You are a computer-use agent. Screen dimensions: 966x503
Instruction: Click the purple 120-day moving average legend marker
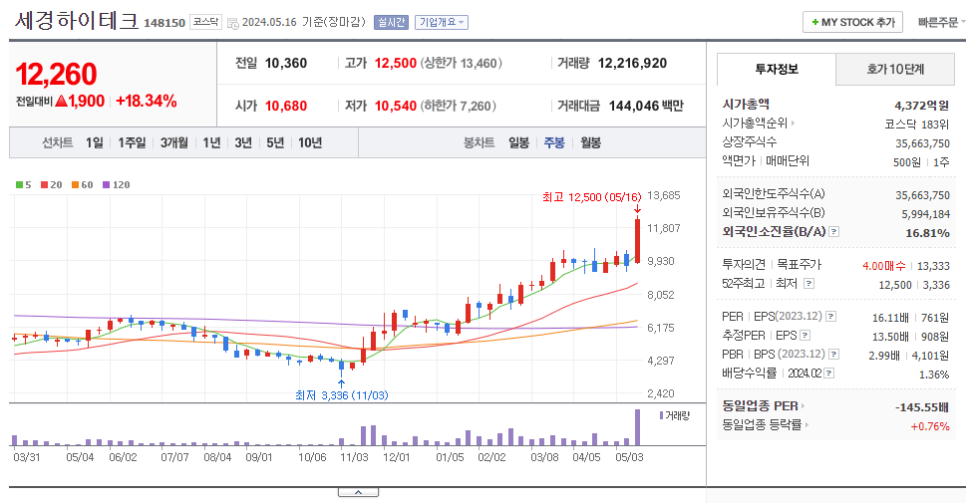106,185
